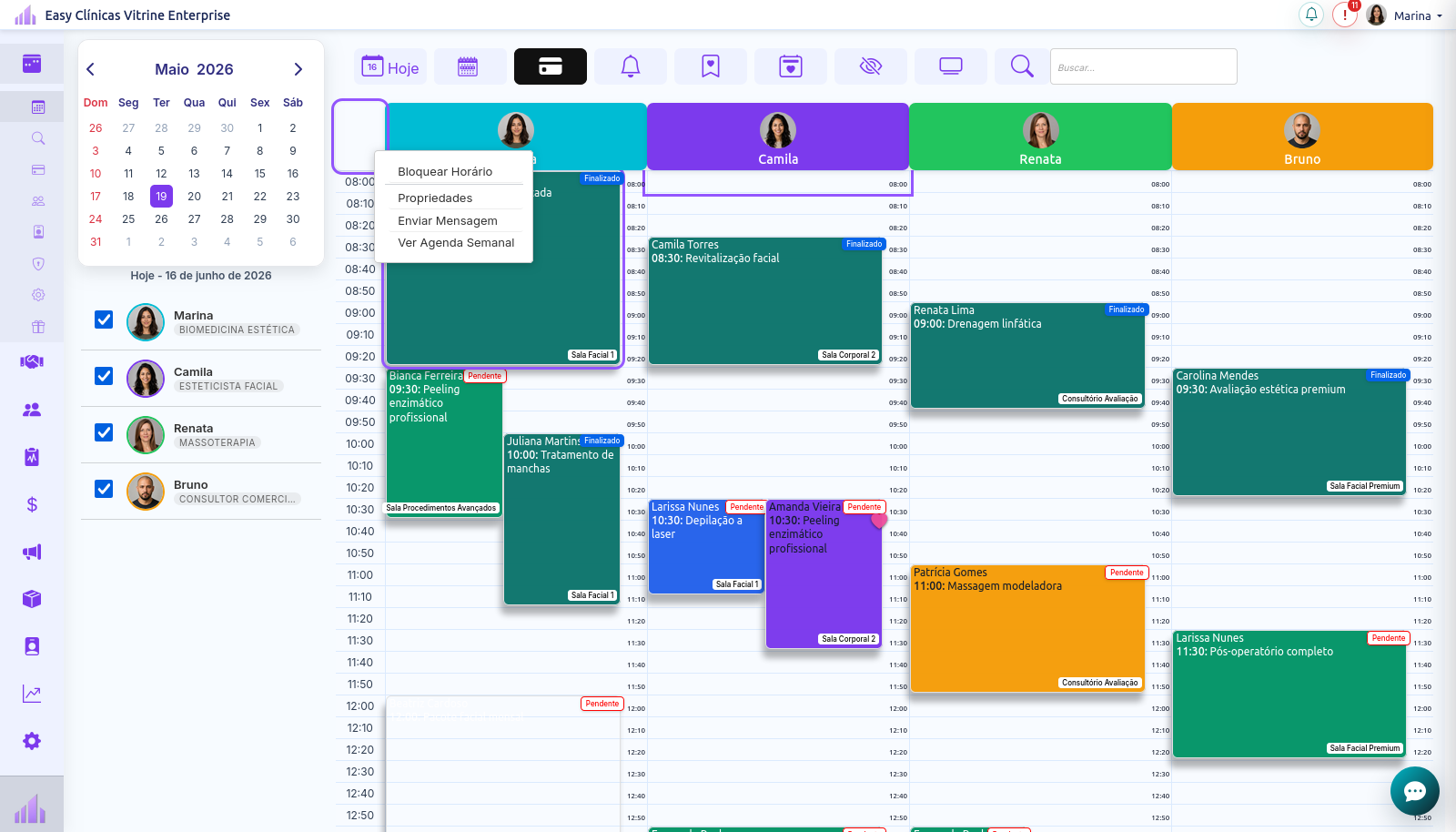Select sidebar ID badge icon

pos(38,232)
